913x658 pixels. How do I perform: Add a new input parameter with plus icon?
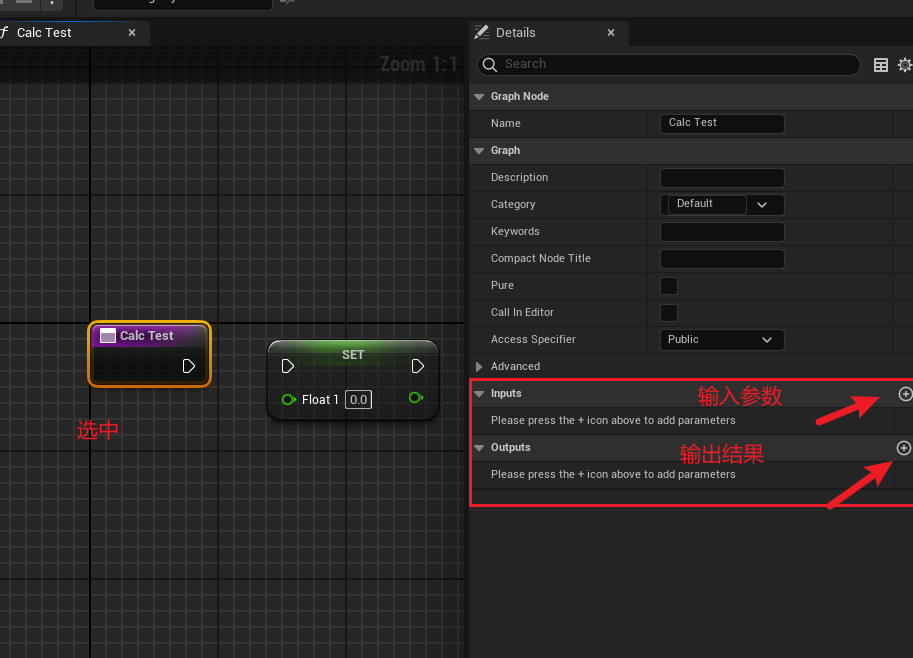[905, 394]
